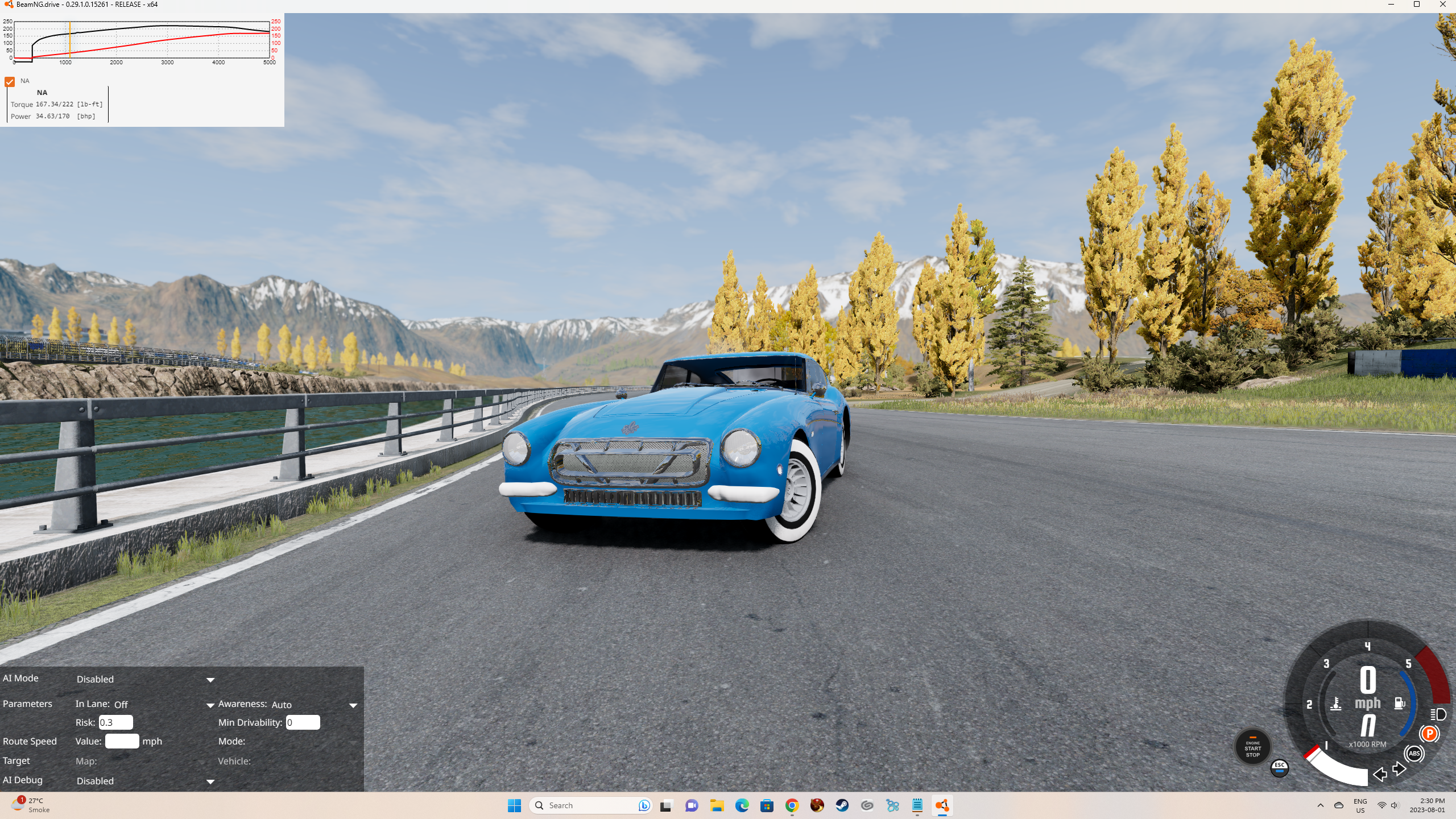Viewport: 1456px width, 819px height.
Task: Open File Explorer from taskbar
Action: coord(716,805)
